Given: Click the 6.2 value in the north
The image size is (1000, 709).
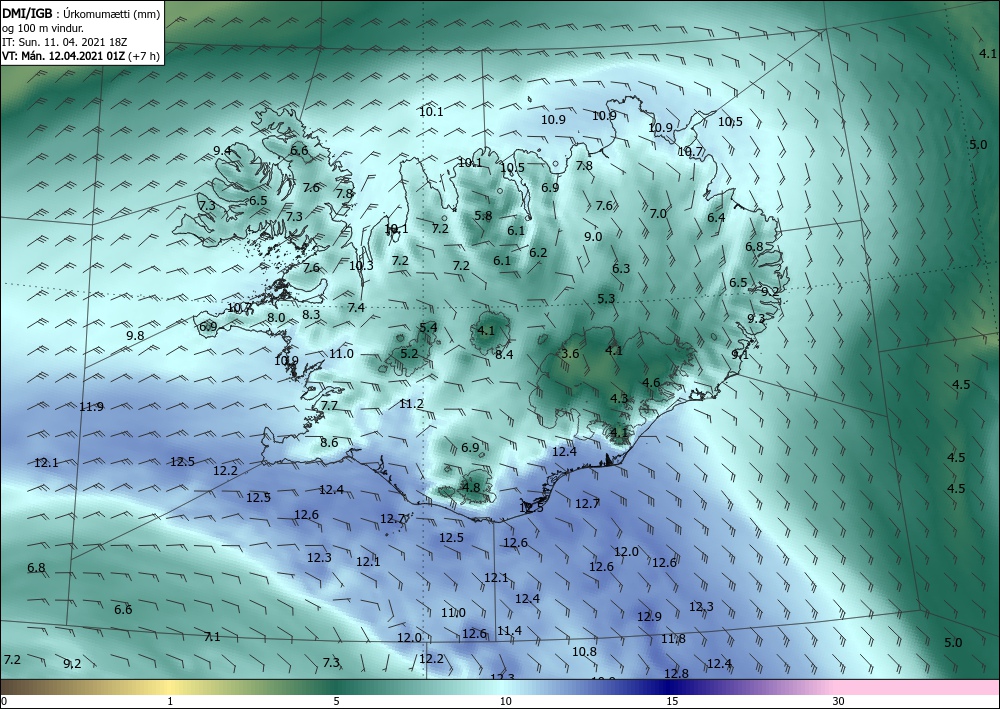Looking at the screenshot, I should [538, 252].
